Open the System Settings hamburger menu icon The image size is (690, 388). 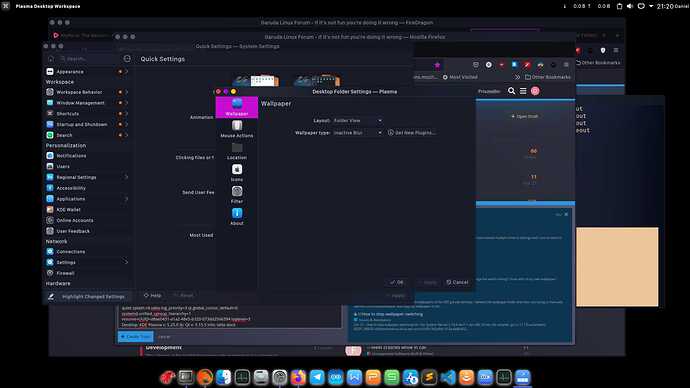click(127, 59)
